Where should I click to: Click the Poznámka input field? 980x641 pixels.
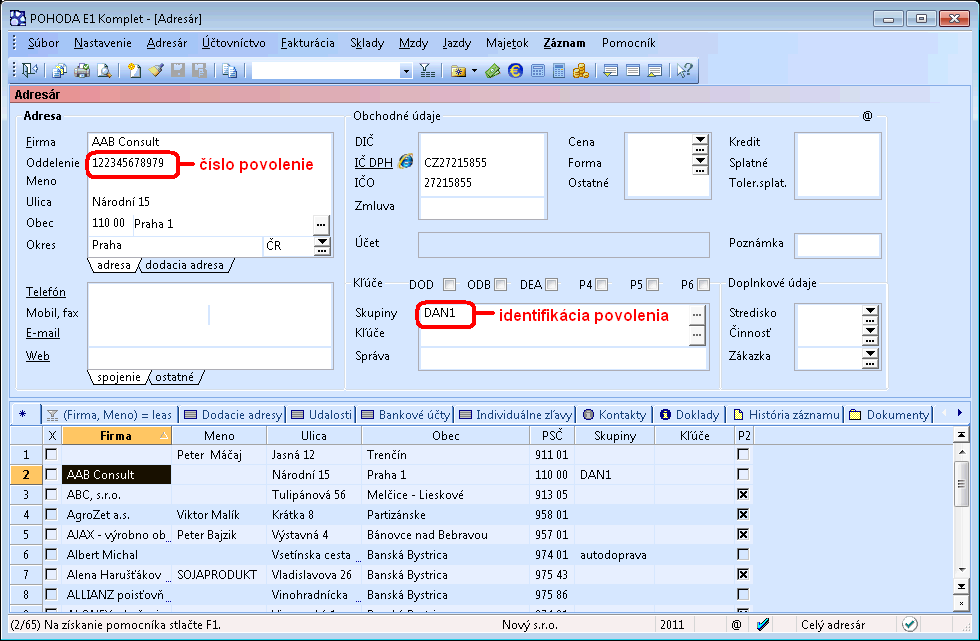point(838,246)
